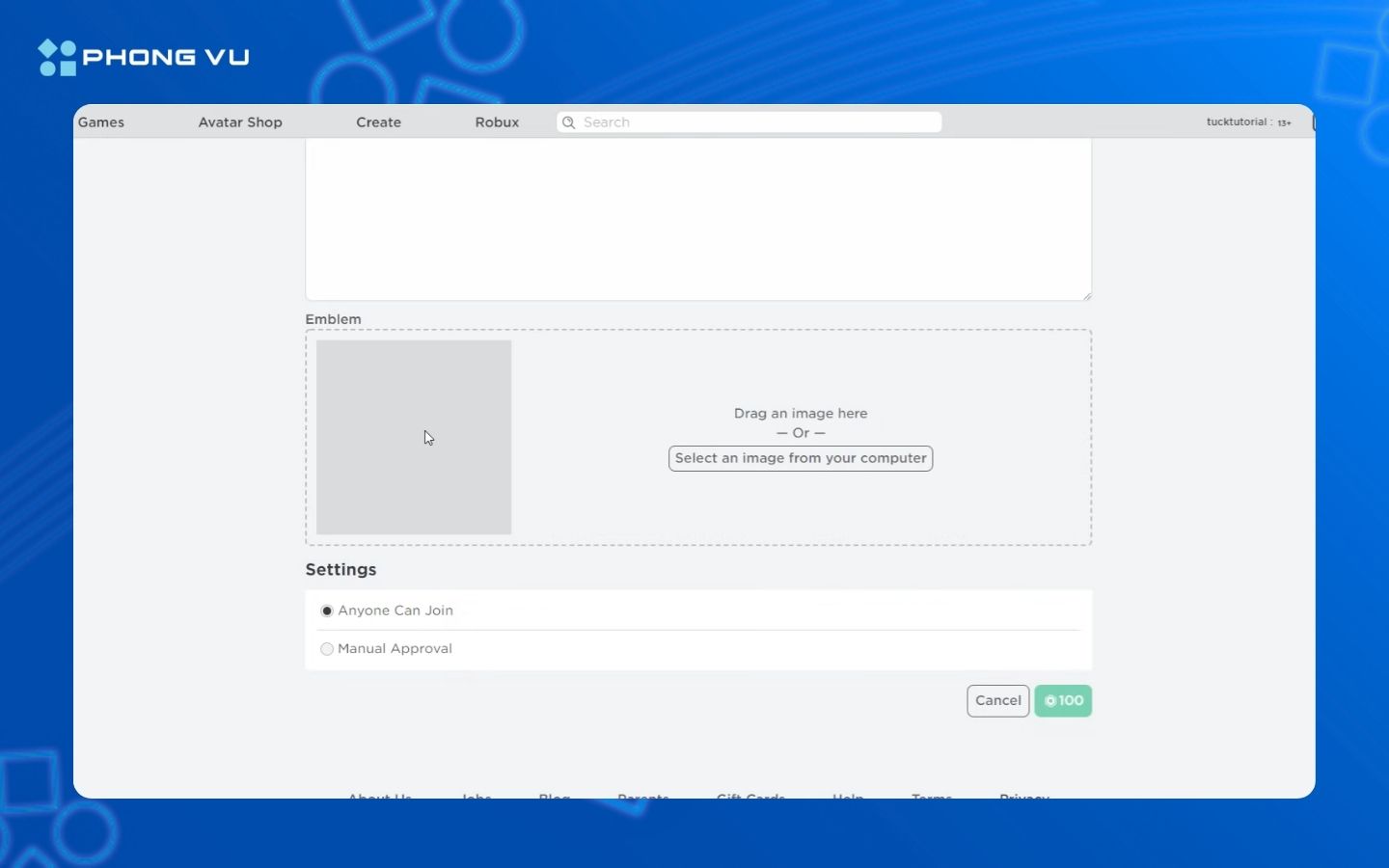Cancel the group creation
This screenshot has height=868, width=1389.
pos(997,701)
